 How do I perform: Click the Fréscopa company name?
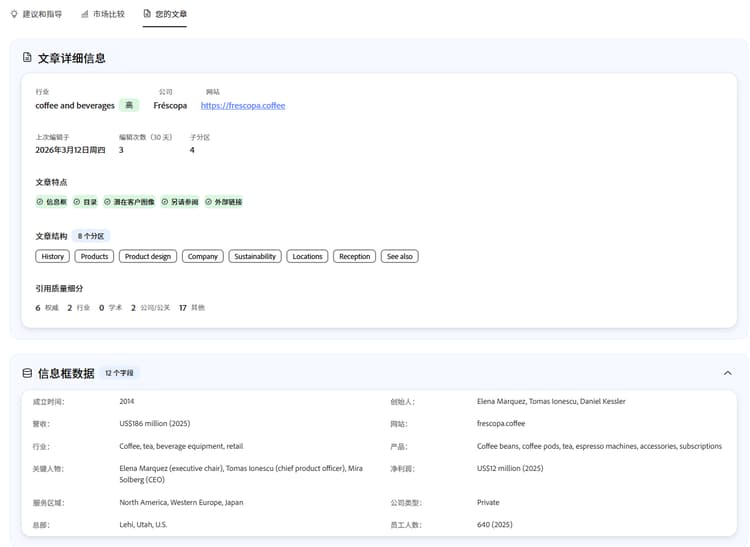coord(170,105)
